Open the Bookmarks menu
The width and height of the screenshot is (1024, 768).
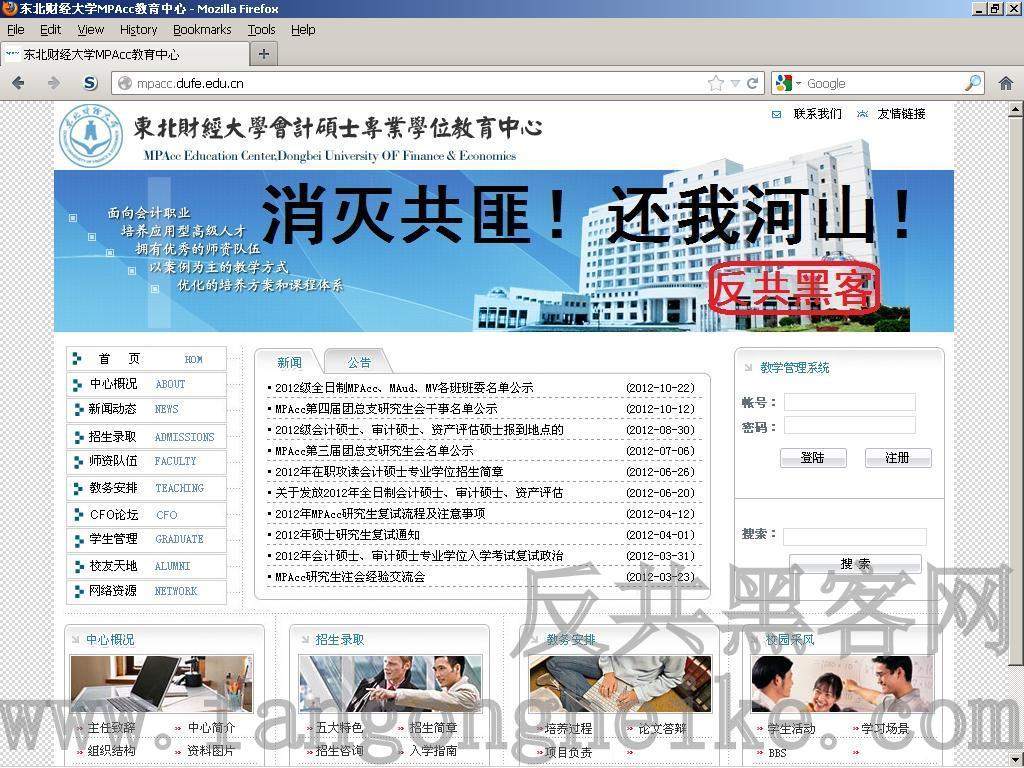tap(202, 30)
